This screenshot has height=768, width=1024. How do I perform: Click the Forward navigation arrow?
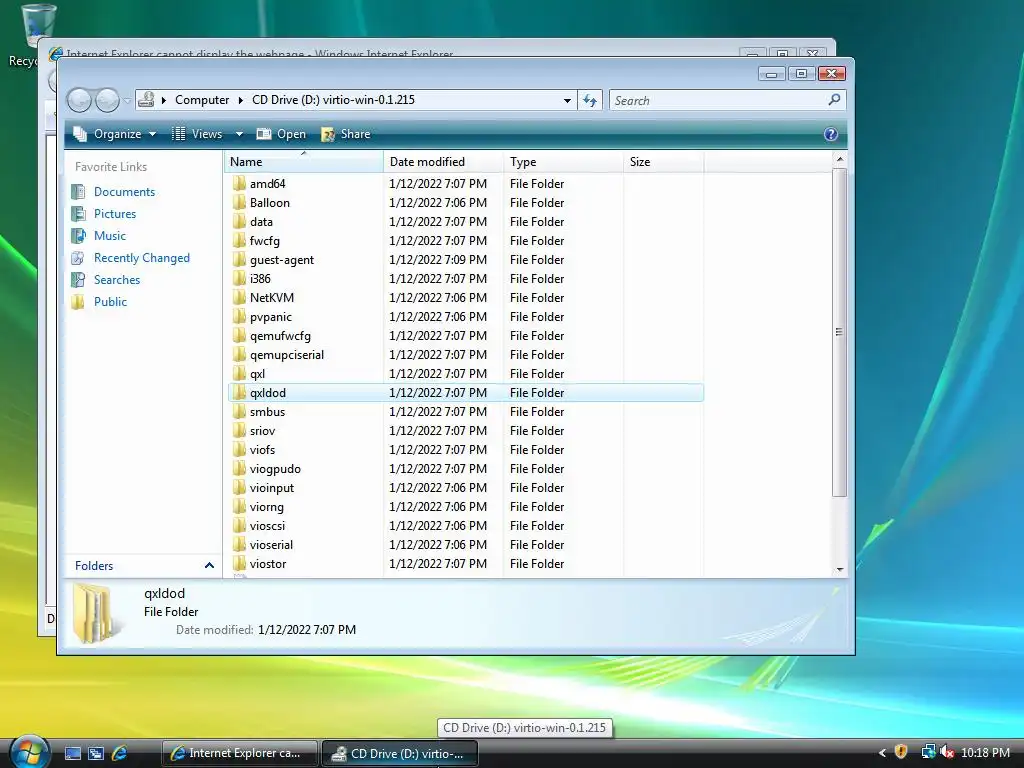coord(108,101)
